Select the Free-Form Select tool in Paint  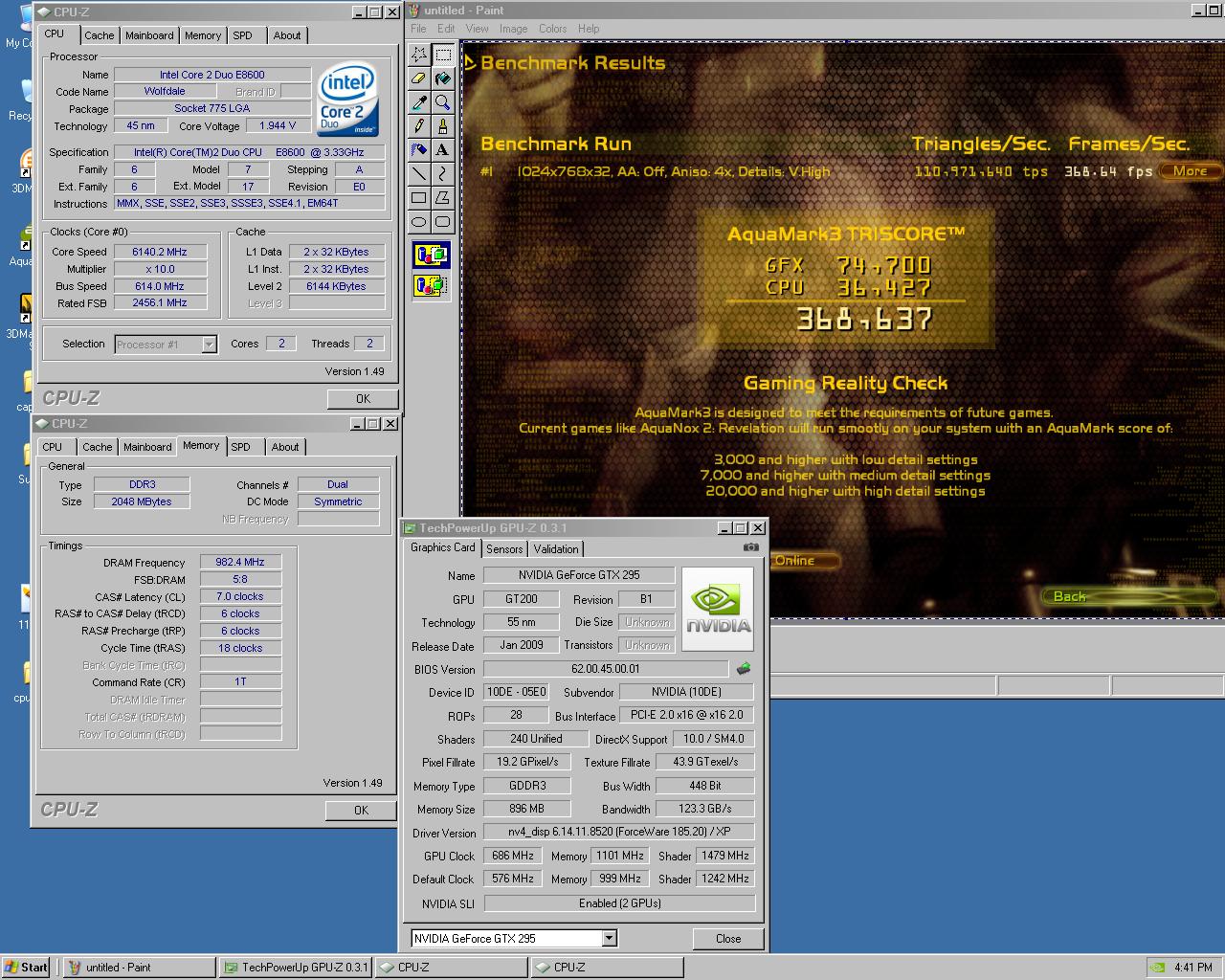pyautogui.click(x=419, y=56)
